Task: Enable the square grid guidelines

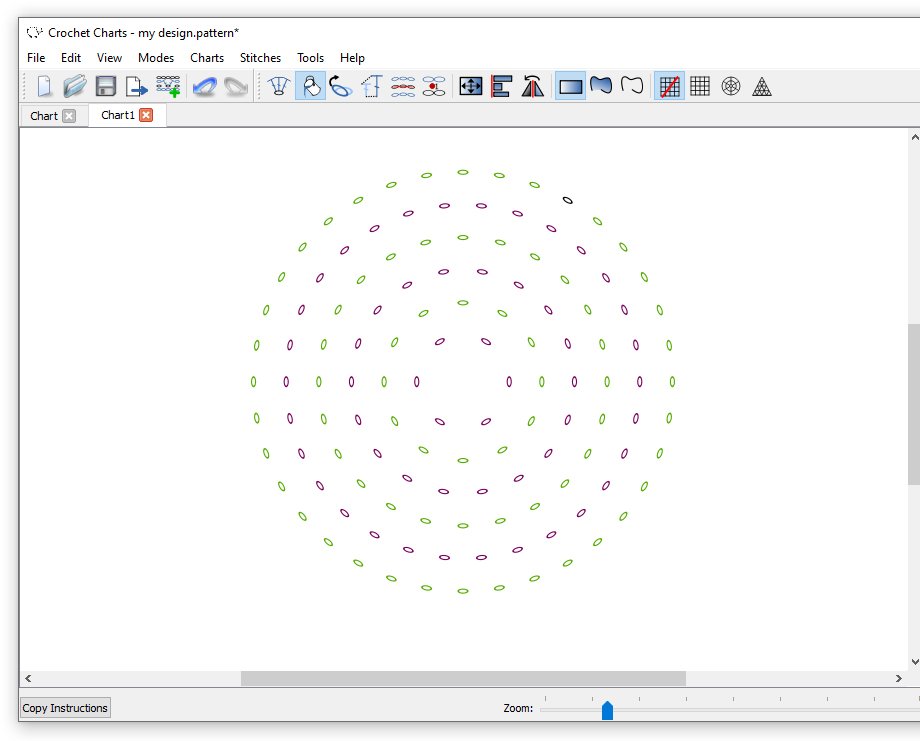Action: [x=700, y=86]
